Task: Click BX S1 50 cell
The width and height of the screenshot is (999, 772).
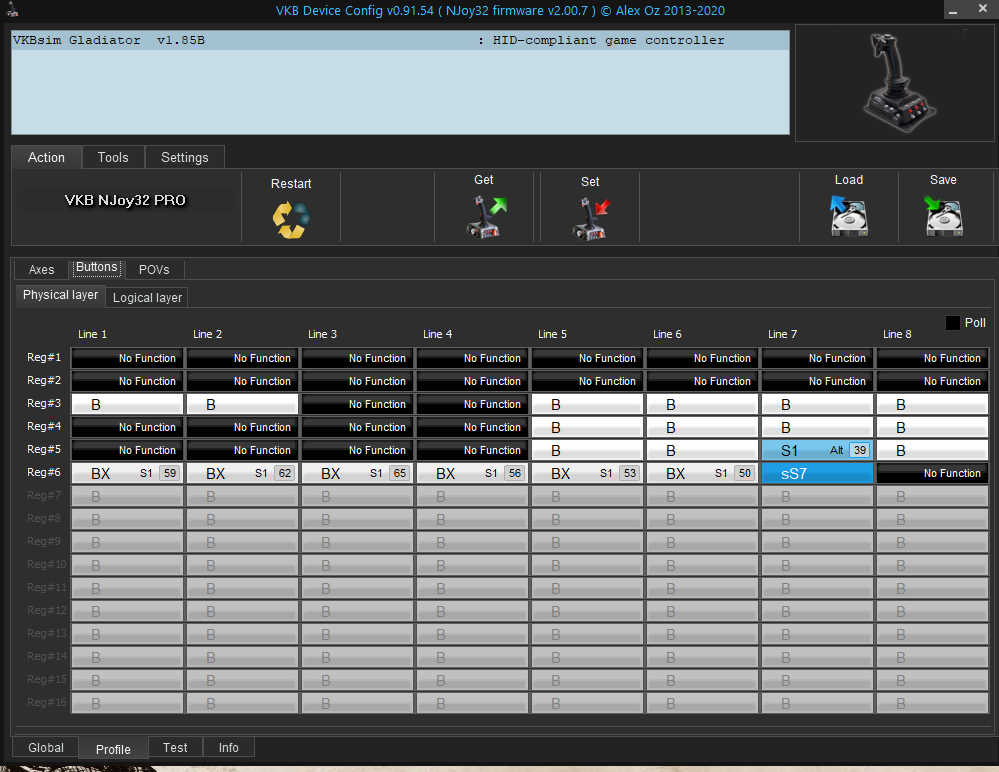Action: pos(702,473)
